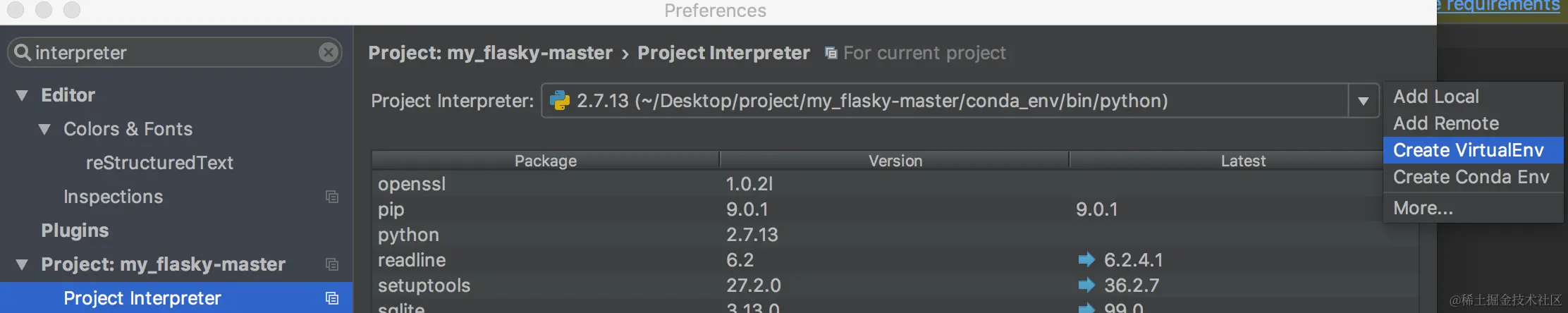Sort the table by Package column header

pos(545,161)
